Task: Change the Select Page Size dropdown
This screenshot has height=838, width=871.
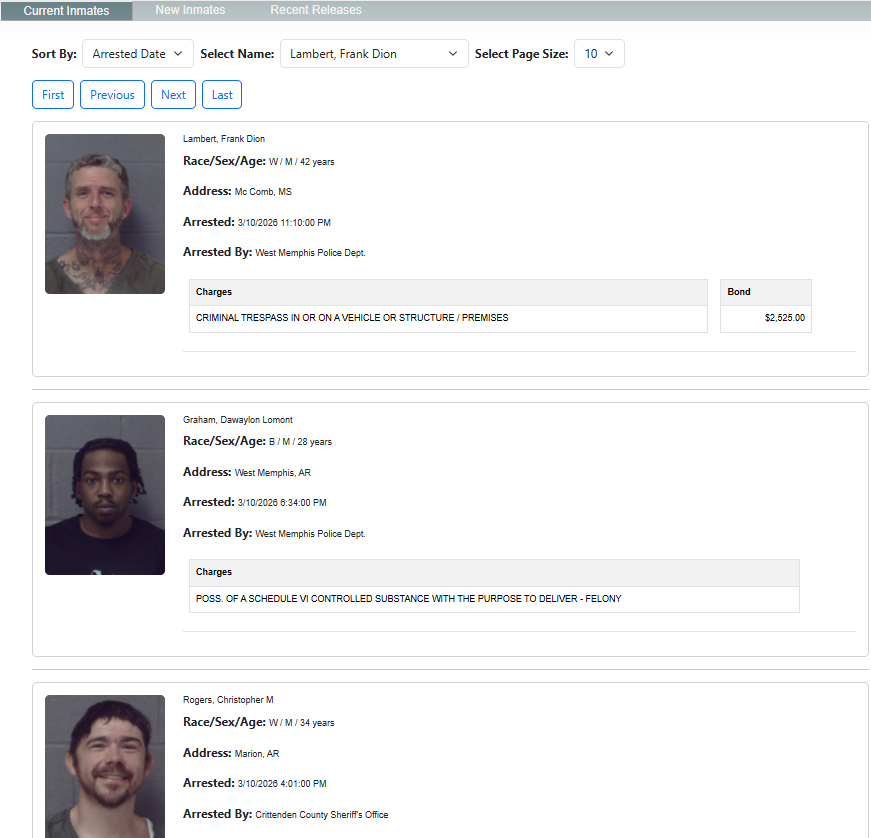Action: [x=599, y=54]
